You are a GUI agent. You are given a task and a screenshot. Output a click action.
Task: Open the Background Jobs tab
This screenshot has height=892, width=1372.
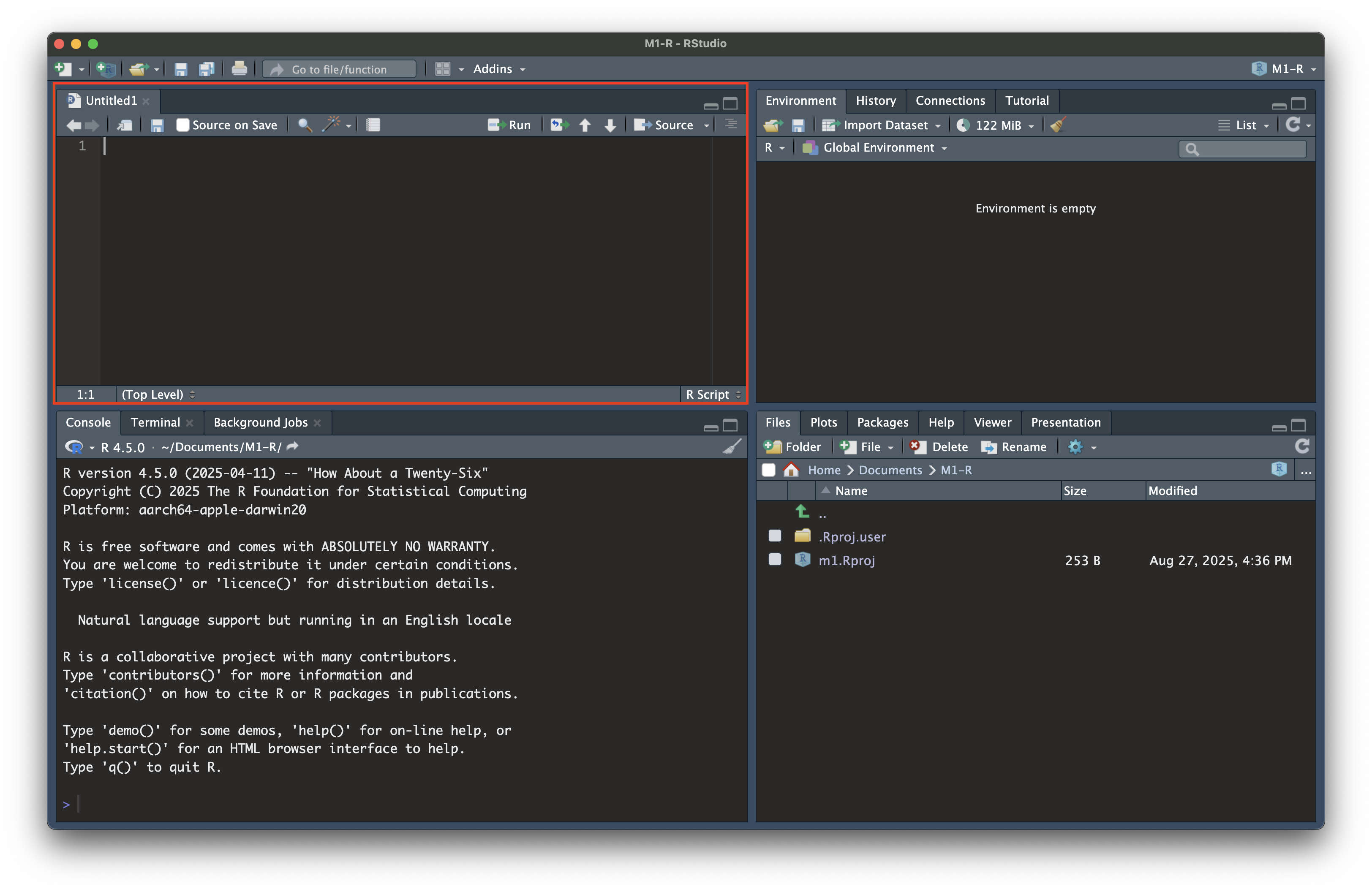click(261, 422)
